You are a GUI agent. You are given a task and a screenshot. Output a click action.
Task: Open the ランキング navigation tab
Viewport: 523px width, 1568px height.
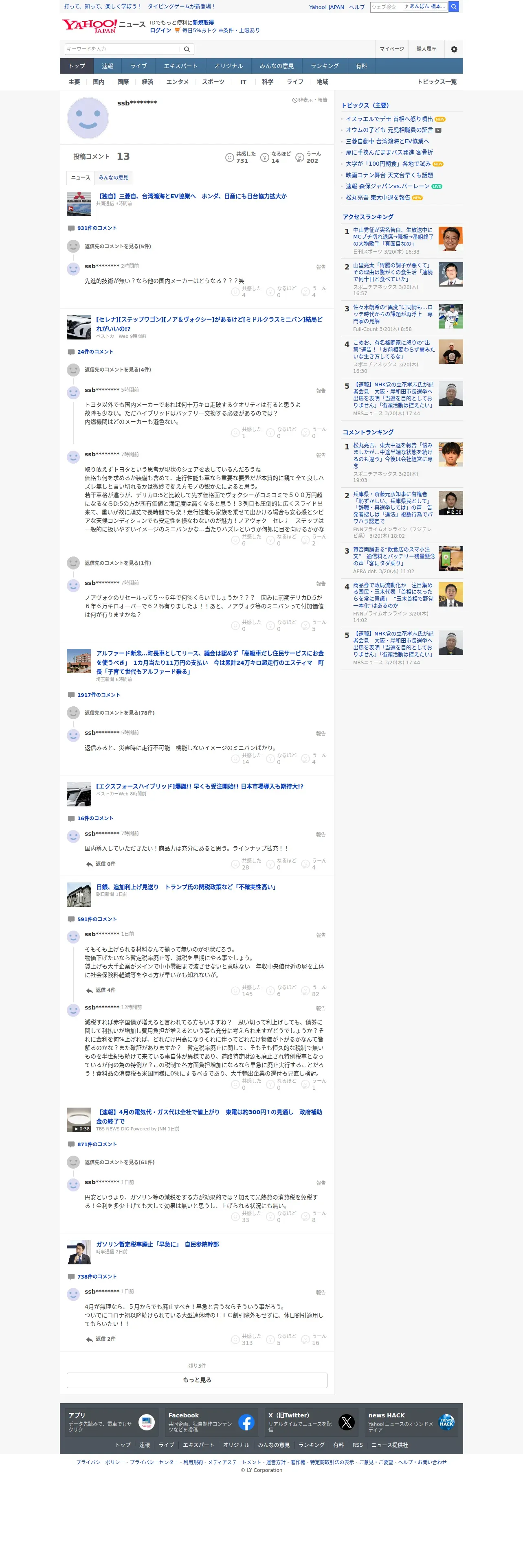tap(325, 66)
